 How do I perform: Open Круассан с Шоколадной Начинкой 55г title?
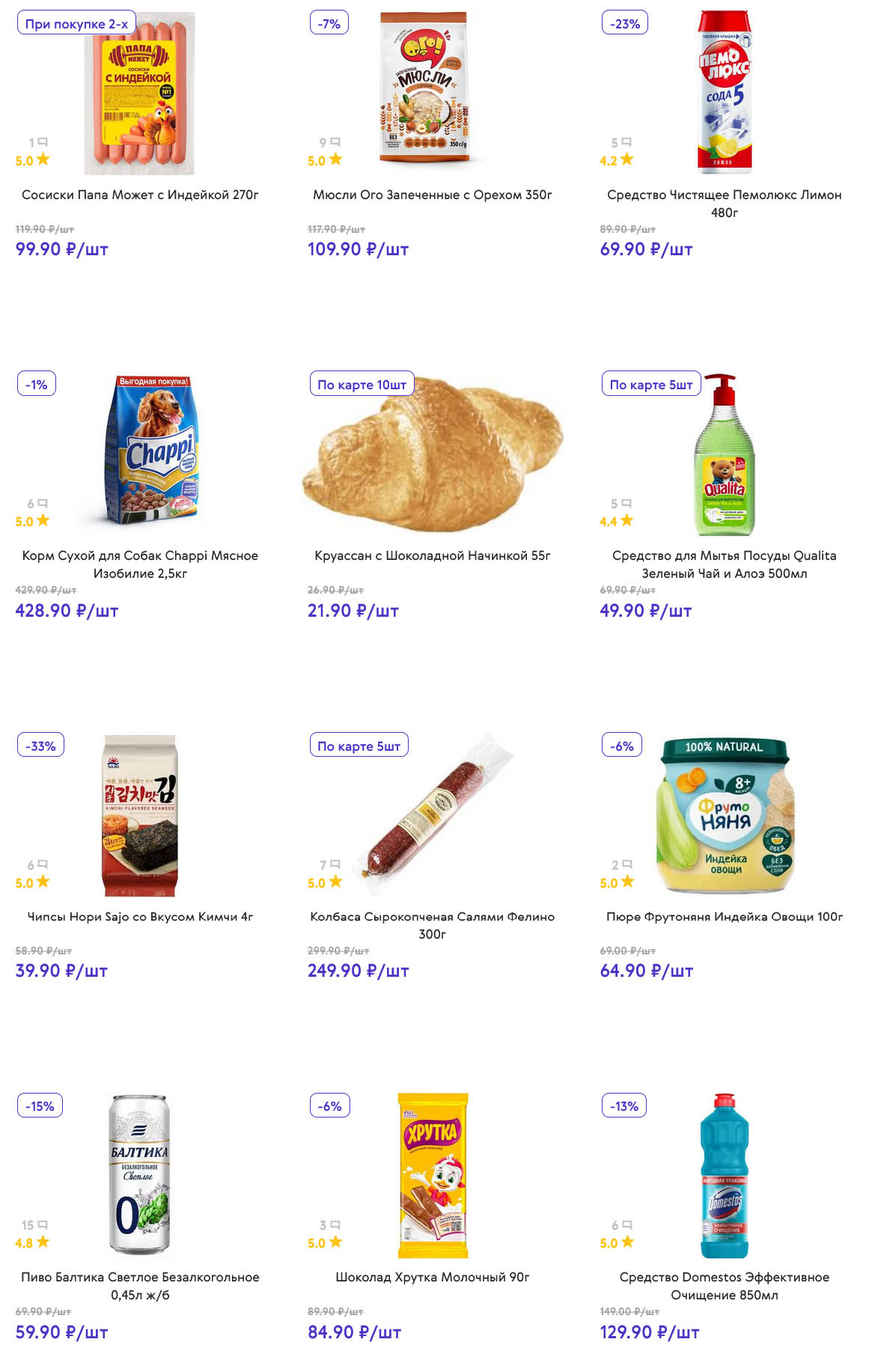click(x=432, y=555)
